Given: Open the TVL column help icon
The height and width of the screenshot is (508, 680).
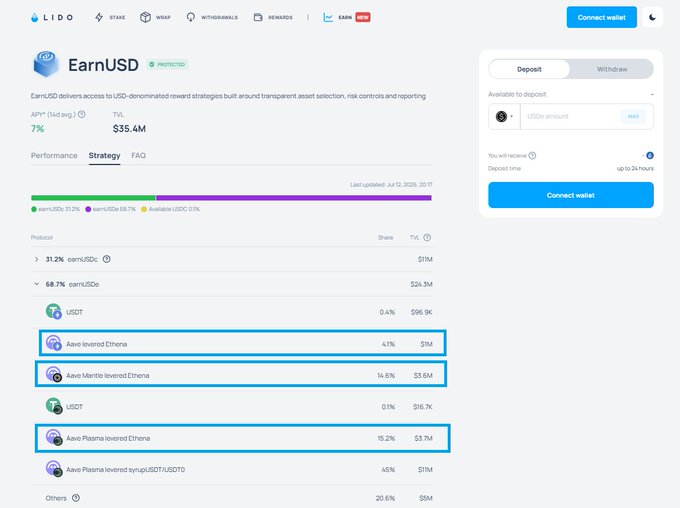Looking at the screenshot, I should 427,237.
